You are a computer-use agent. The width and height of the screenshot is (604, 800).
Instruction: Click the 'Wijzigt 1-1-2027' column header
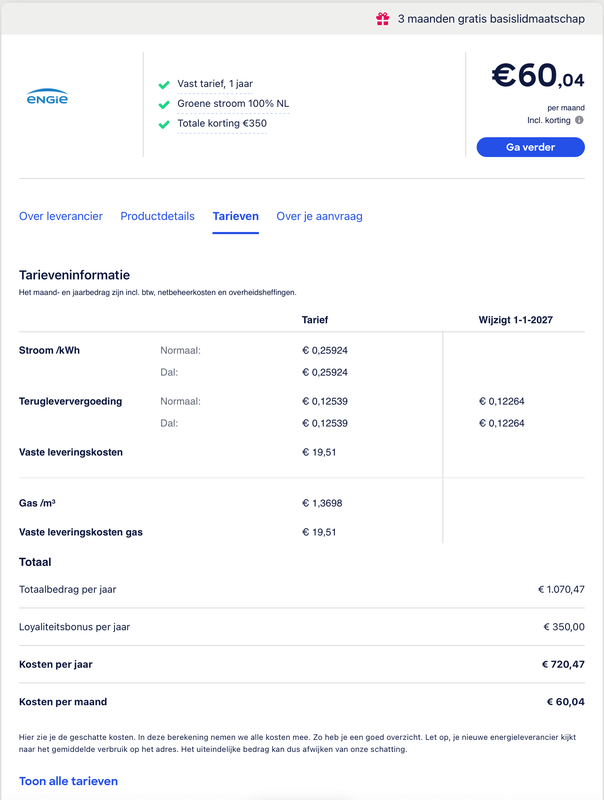tap(515, 320)
